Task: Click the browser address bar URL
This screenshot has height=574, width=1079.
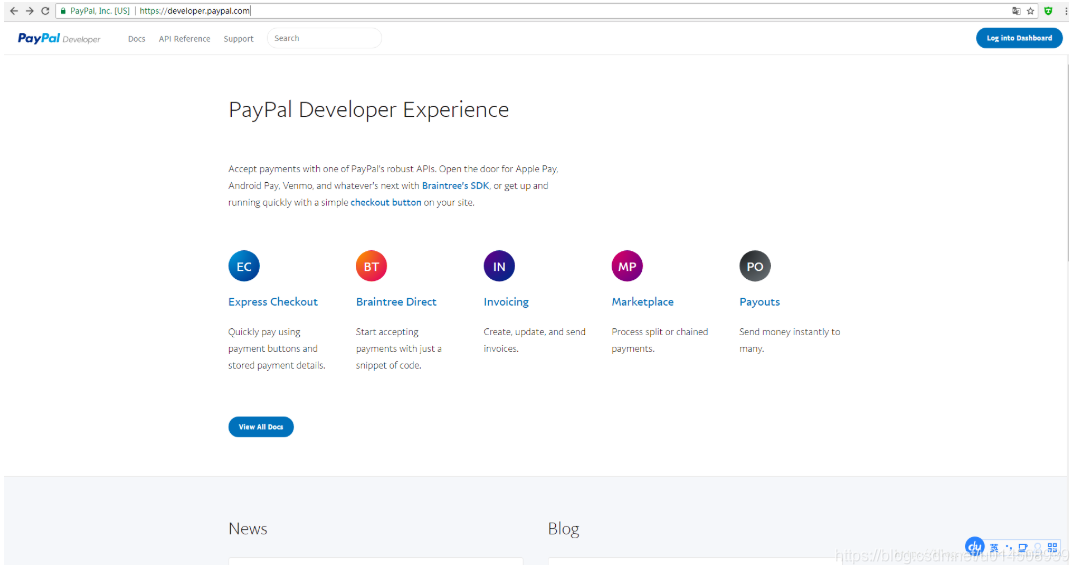Action: 194,11
